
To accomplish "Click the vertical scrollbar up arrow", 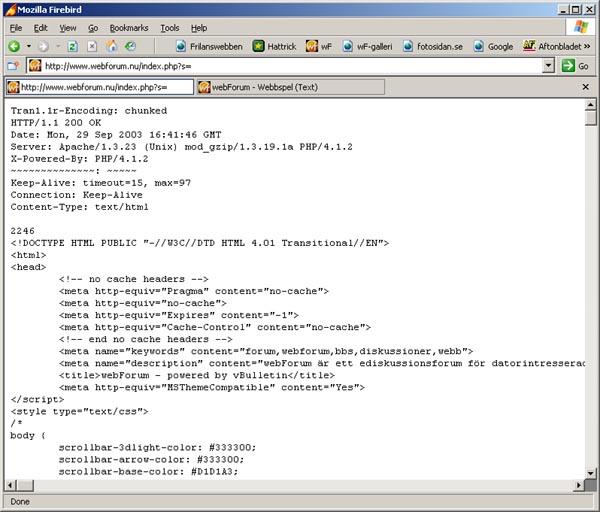I will click(x=590, y=104).
